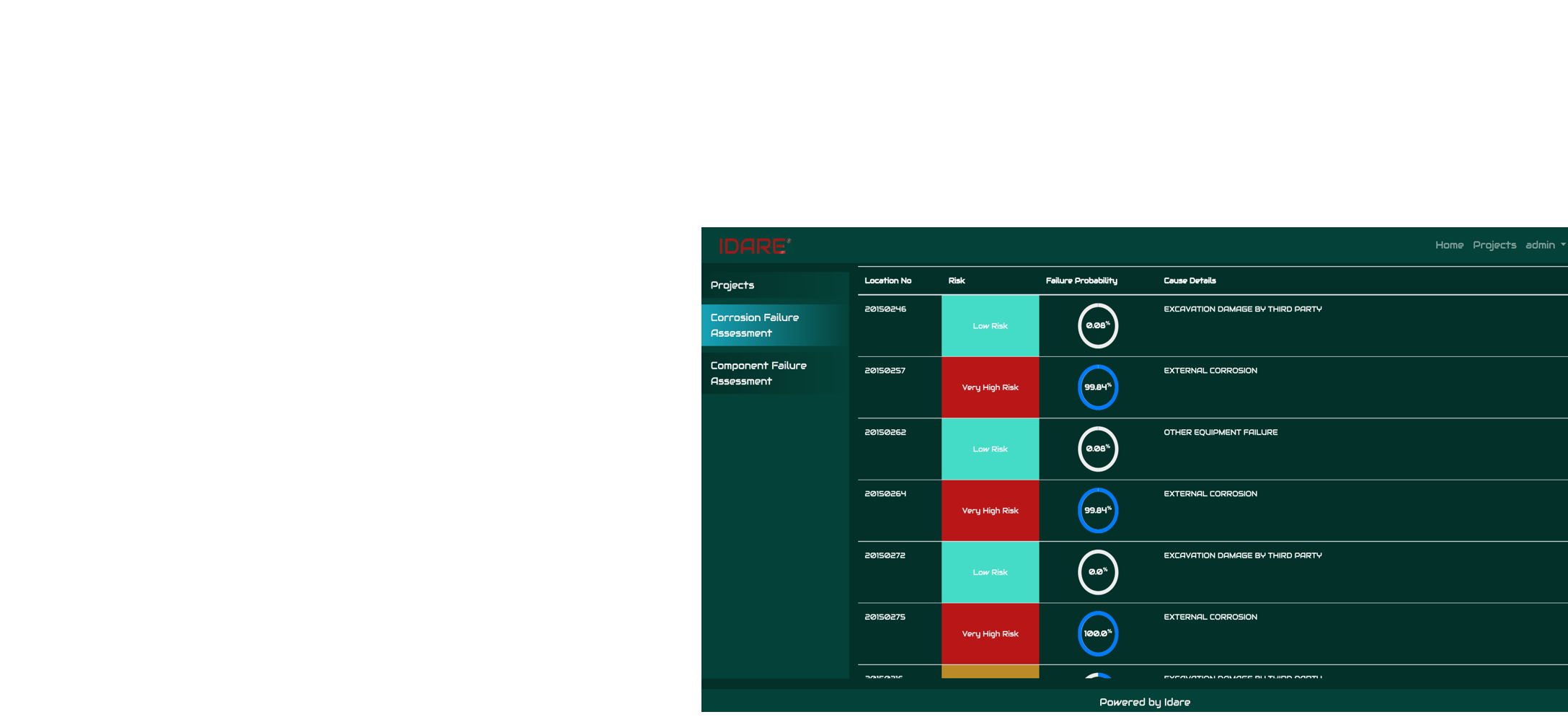Click Very High Risk cell for 20150275
The width and height of the screenshot is (1568, 717).
[x=990, y=634]
